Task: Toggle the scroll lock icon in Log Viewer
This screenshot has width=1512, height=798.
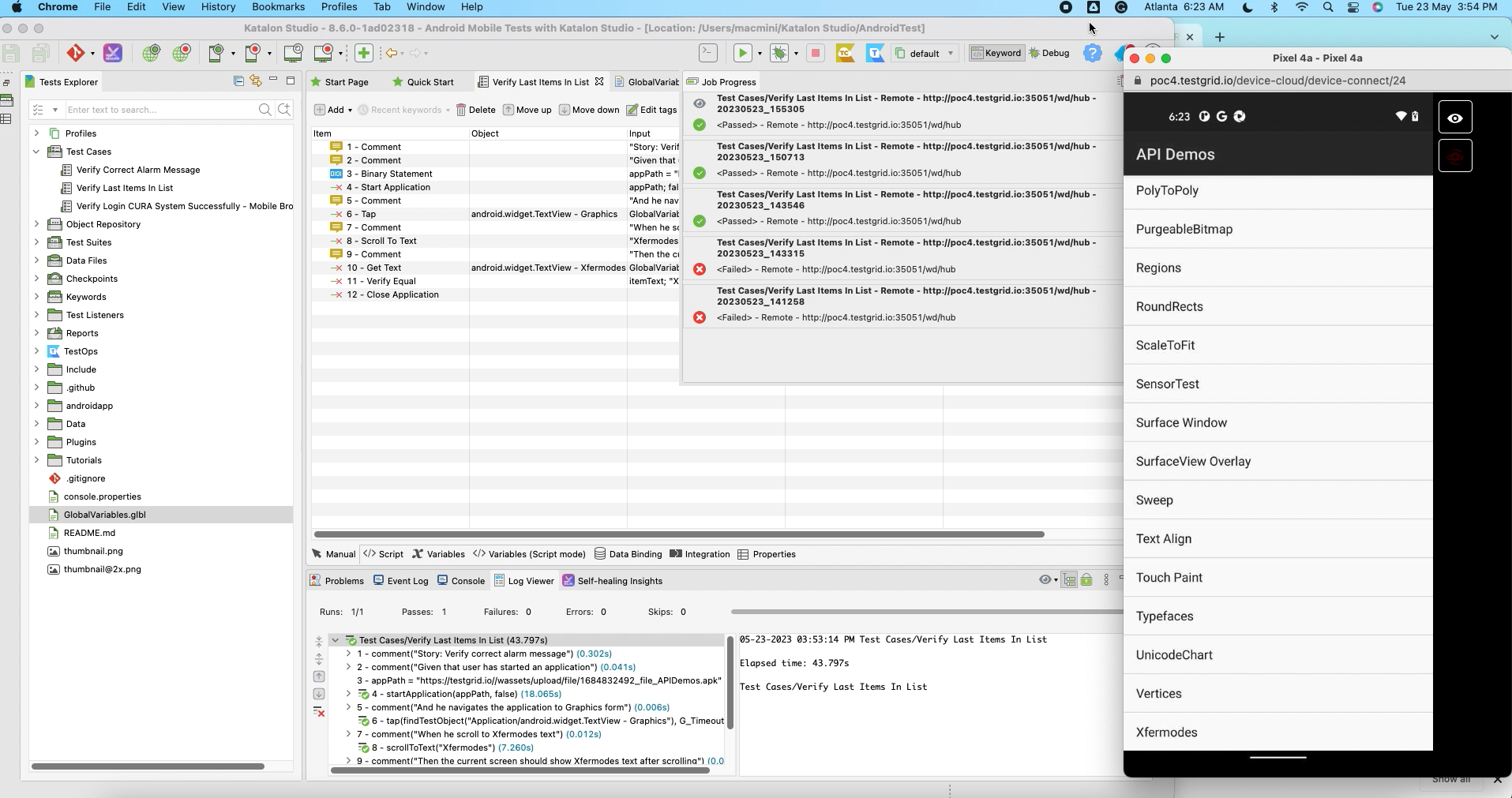Action: click(x=1086, y=580)
